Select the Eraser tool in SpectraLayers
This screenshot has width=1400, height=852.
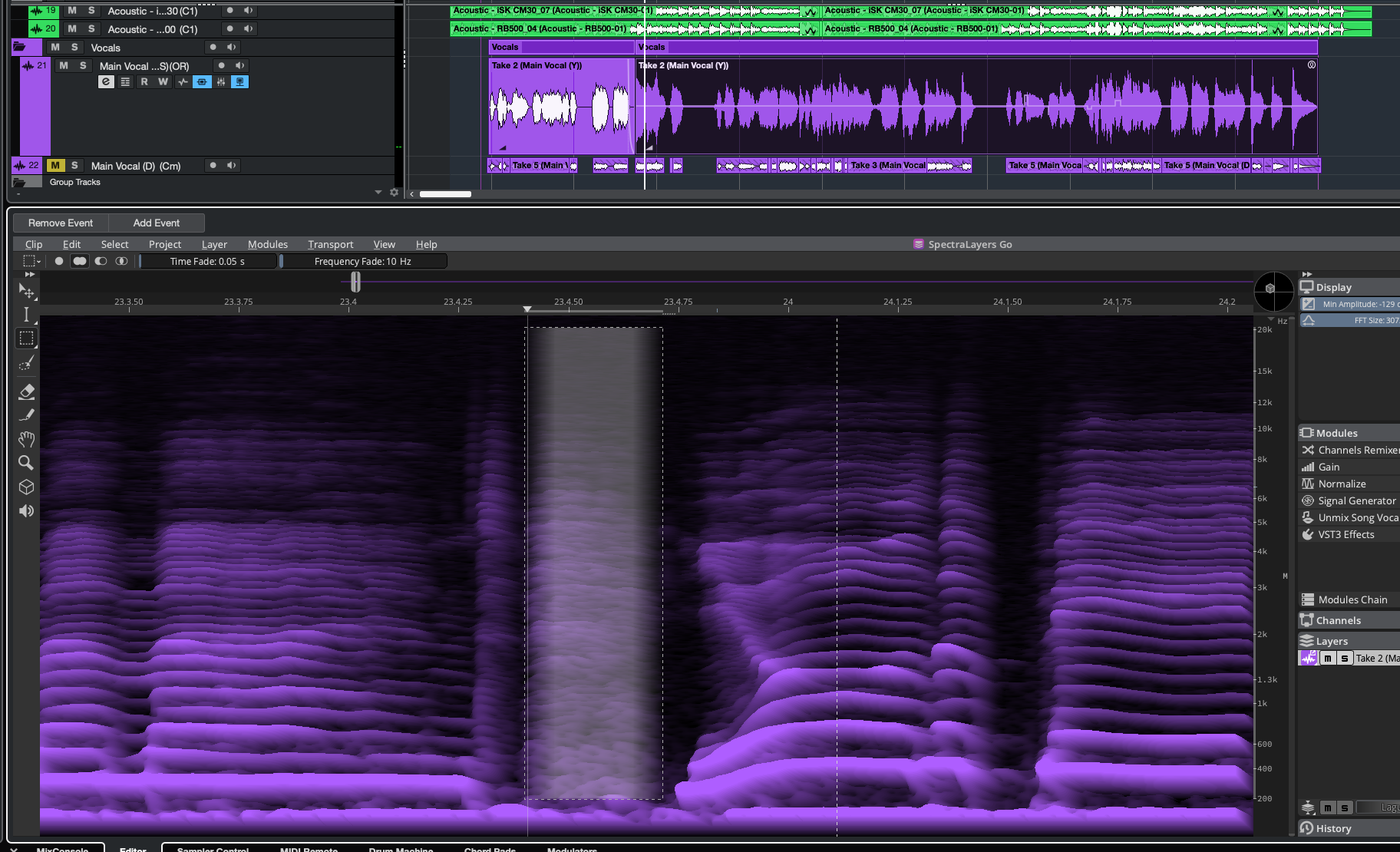point(26,391)
